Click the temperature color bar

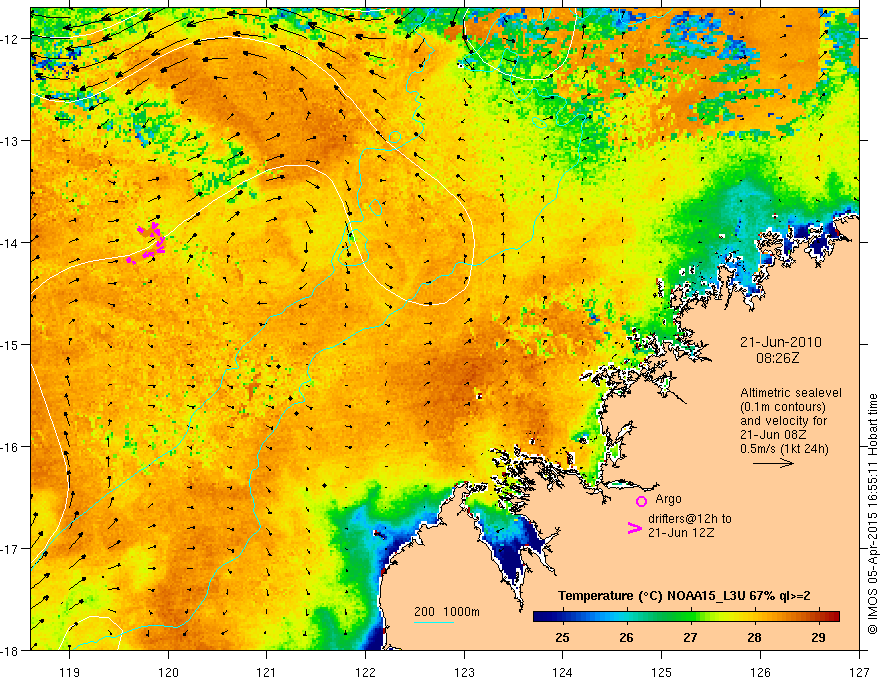click(686, 617)
